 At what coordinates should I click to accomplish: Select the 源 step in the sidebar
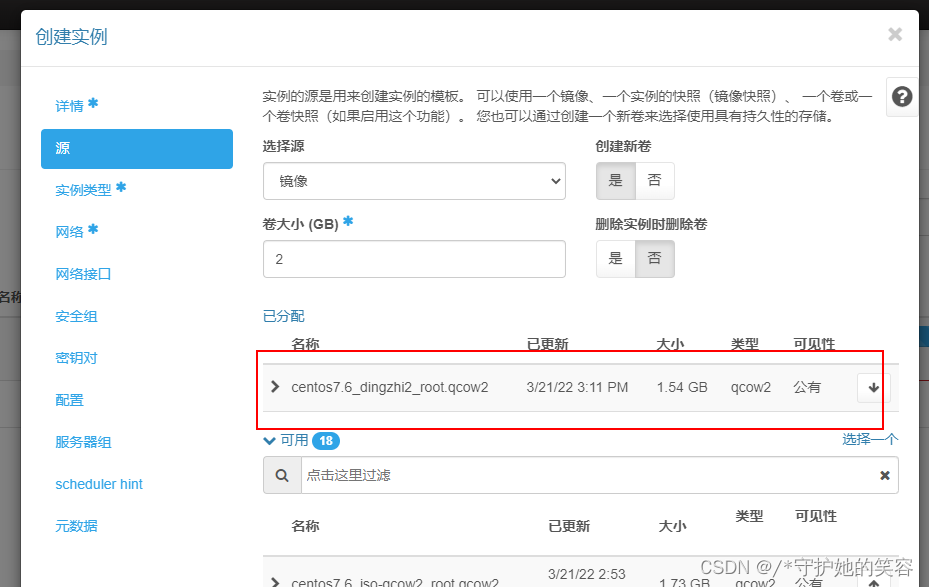click(x=137, y=149)
